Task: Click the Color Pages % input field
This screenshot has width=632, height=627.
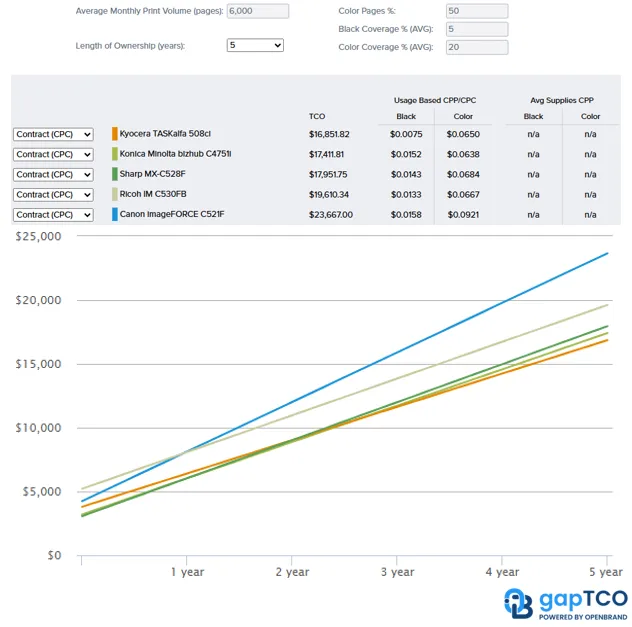Action: coord(476,11)
